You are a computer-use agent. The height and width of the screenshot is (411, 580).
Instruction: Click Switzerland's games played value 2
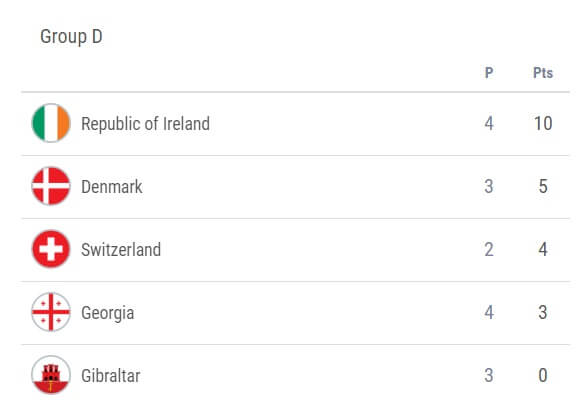(x=489, y=249)
